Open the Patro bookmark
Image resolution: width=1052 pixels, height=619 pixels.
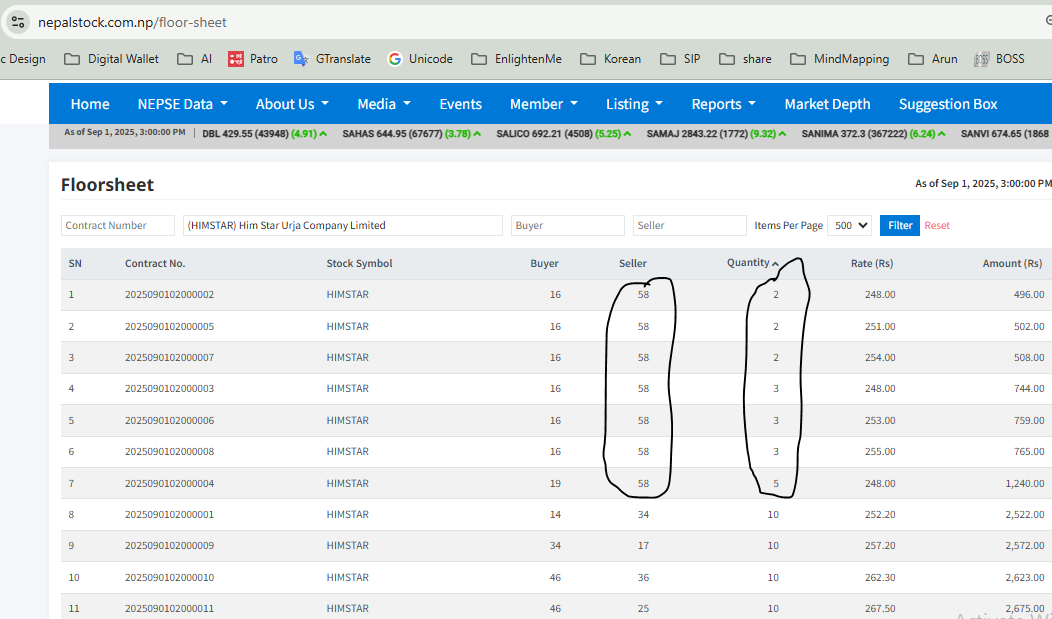coord(253,59)
